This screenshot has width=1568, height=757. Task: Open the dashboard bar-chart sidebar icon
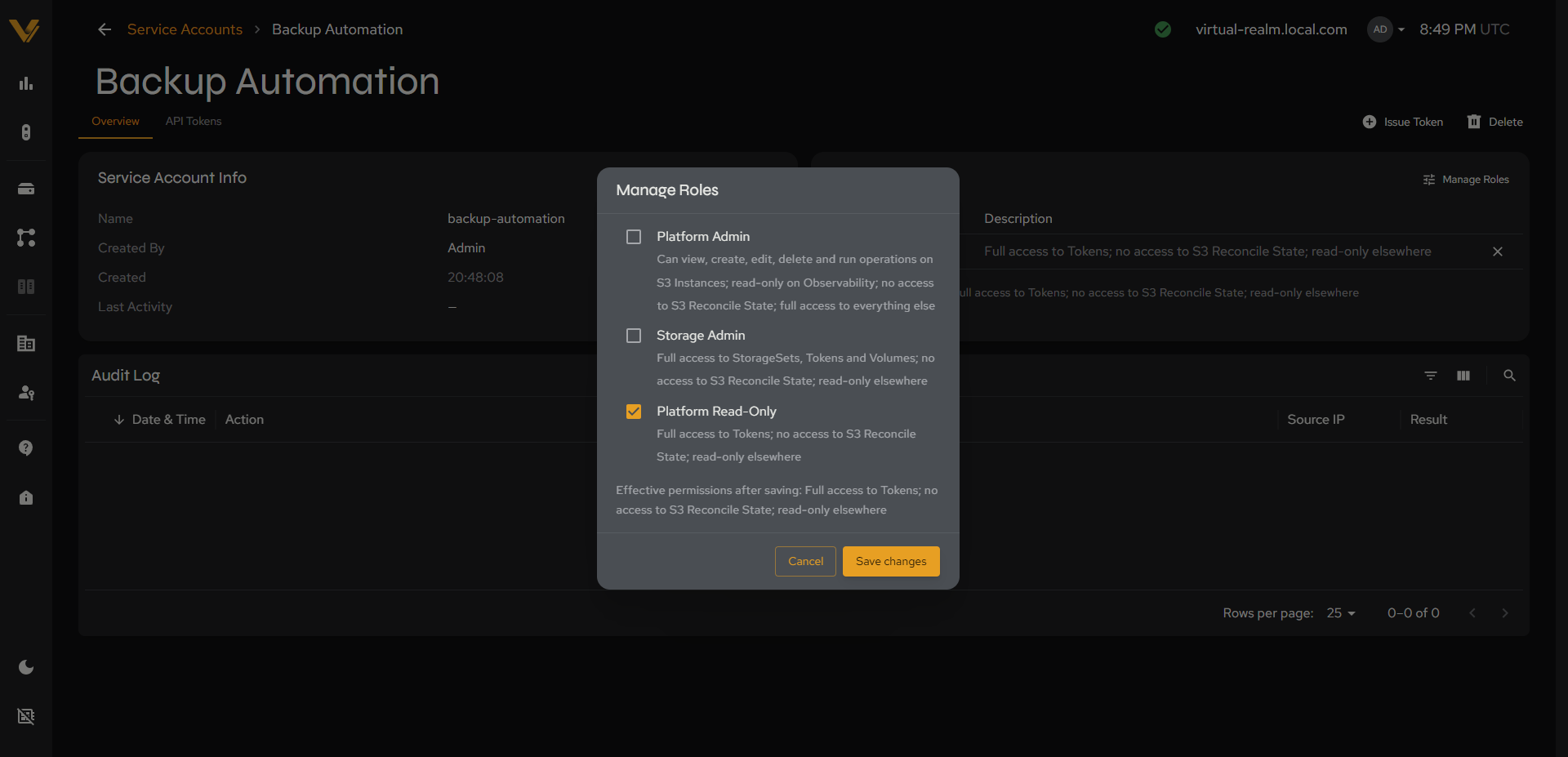pyautogui.click(x=26, y=83)
